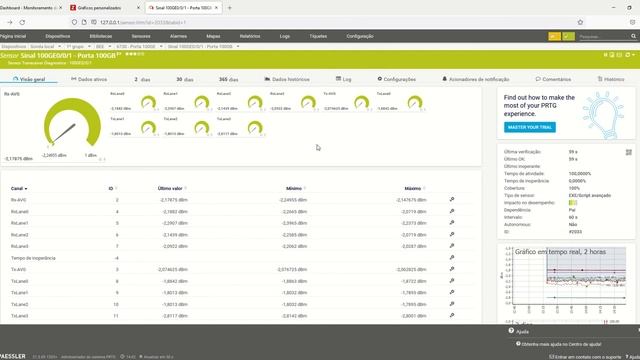The height and width of the screenshot is (360, 640).
Task: Set the sensor priority stars rating
Action: (134, 54)
